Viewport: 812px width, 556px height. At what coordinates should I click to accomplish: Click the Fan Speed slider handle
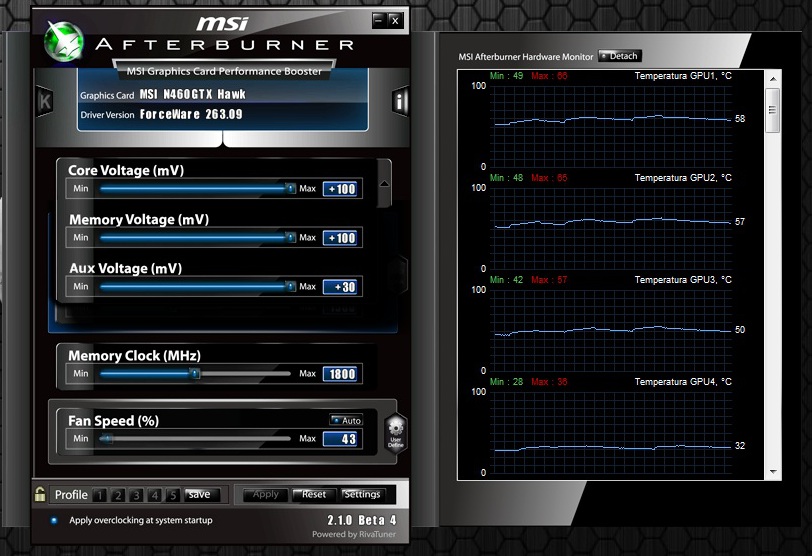pos(106,438)
